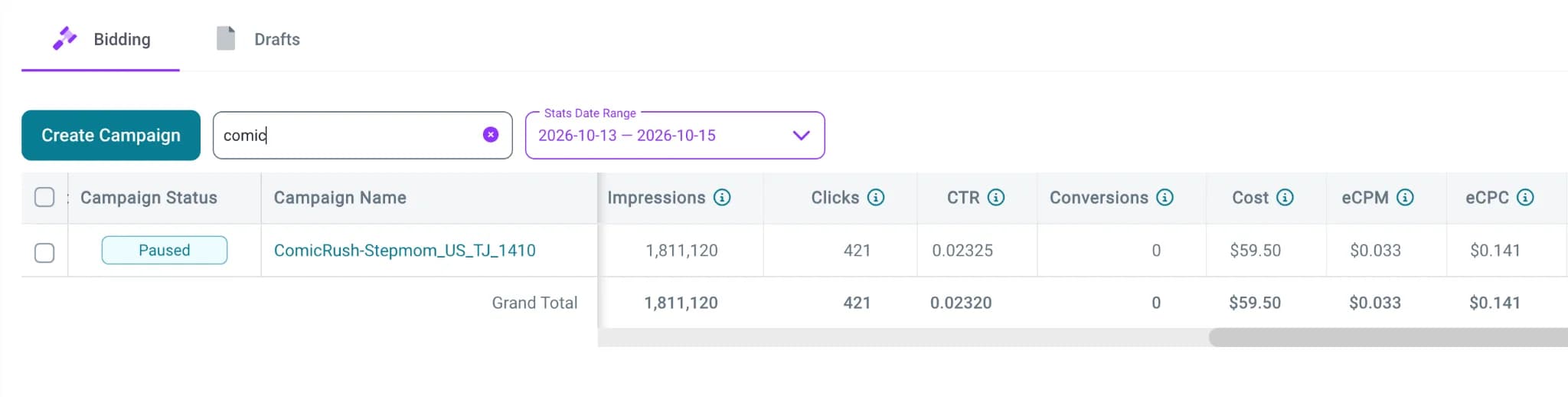The width and height of the screenshot is (1568, 397).
Task: Click the campaign row CTR 0.02325
Action: tap(962, 251)
